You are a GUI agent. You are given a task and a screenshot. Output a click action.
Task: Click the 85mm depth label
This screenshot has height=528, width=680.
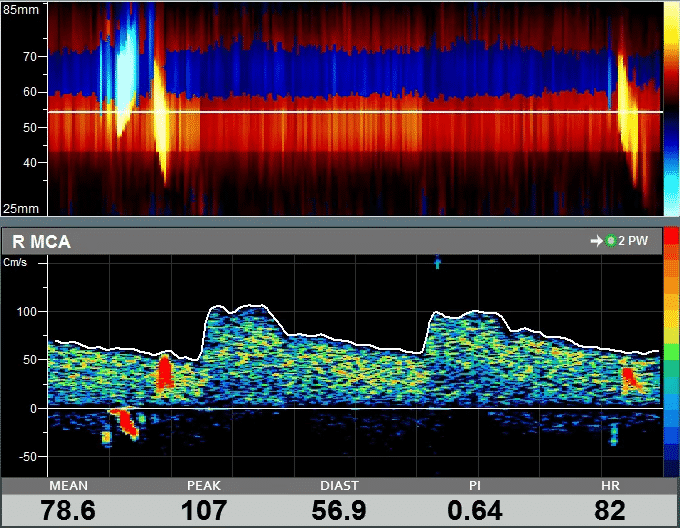tap(20, 10)
